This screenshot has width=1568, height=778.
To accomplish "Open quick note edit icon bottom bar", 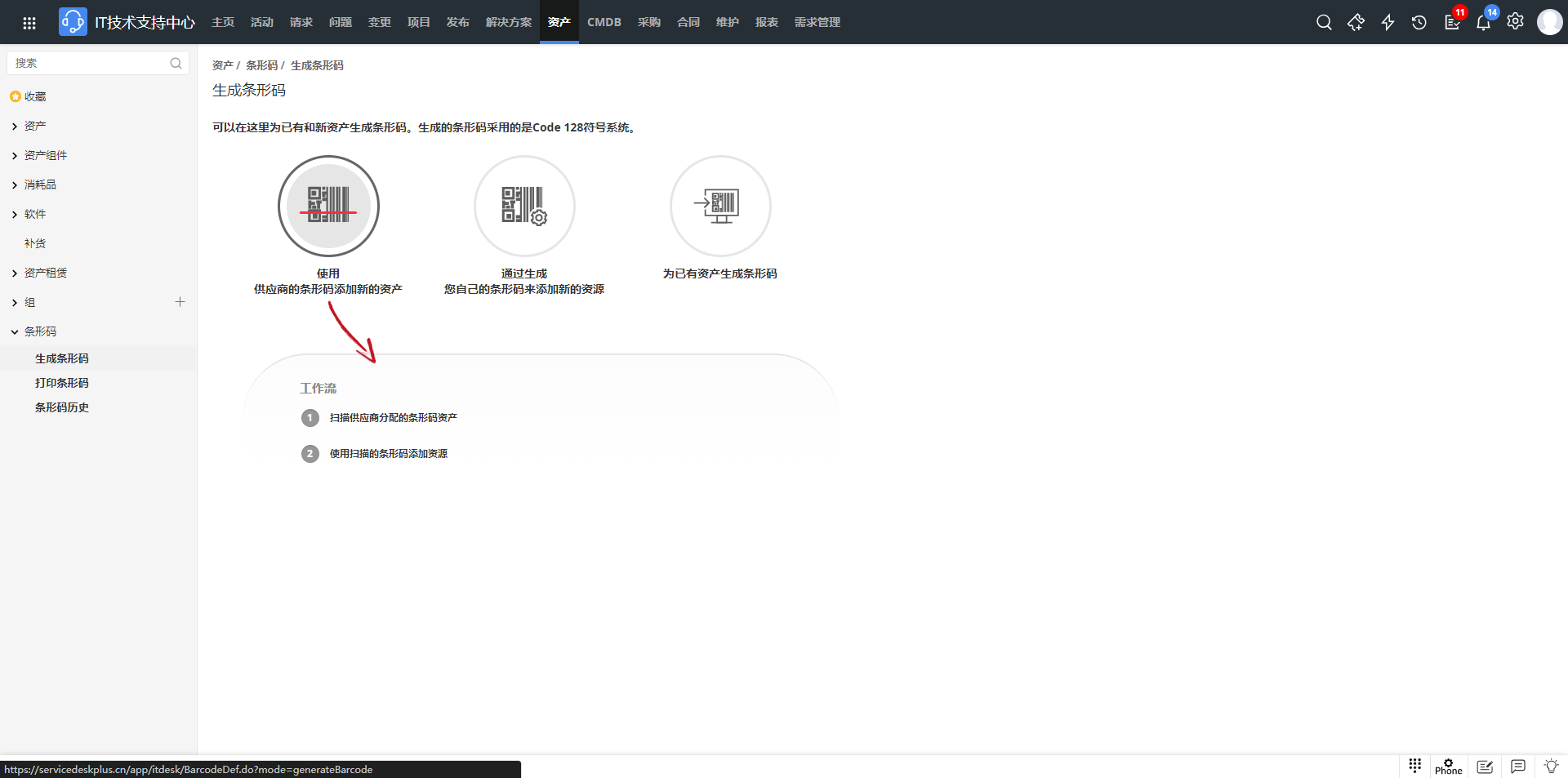I will point(1485,767).
